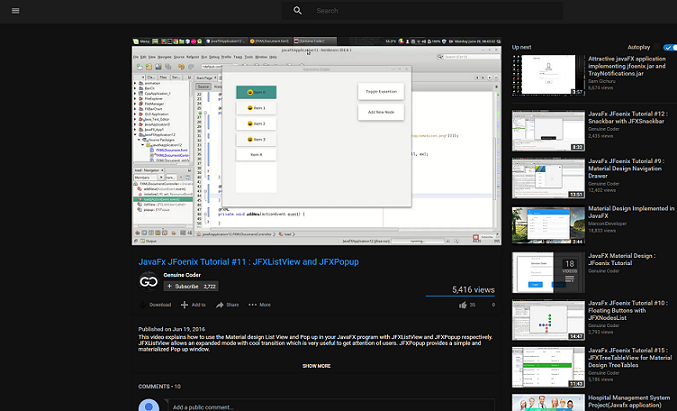The width and height of the screenshot is (677, 411).
Task: Turn off the Autoplay switch
Action: [670, 47]
